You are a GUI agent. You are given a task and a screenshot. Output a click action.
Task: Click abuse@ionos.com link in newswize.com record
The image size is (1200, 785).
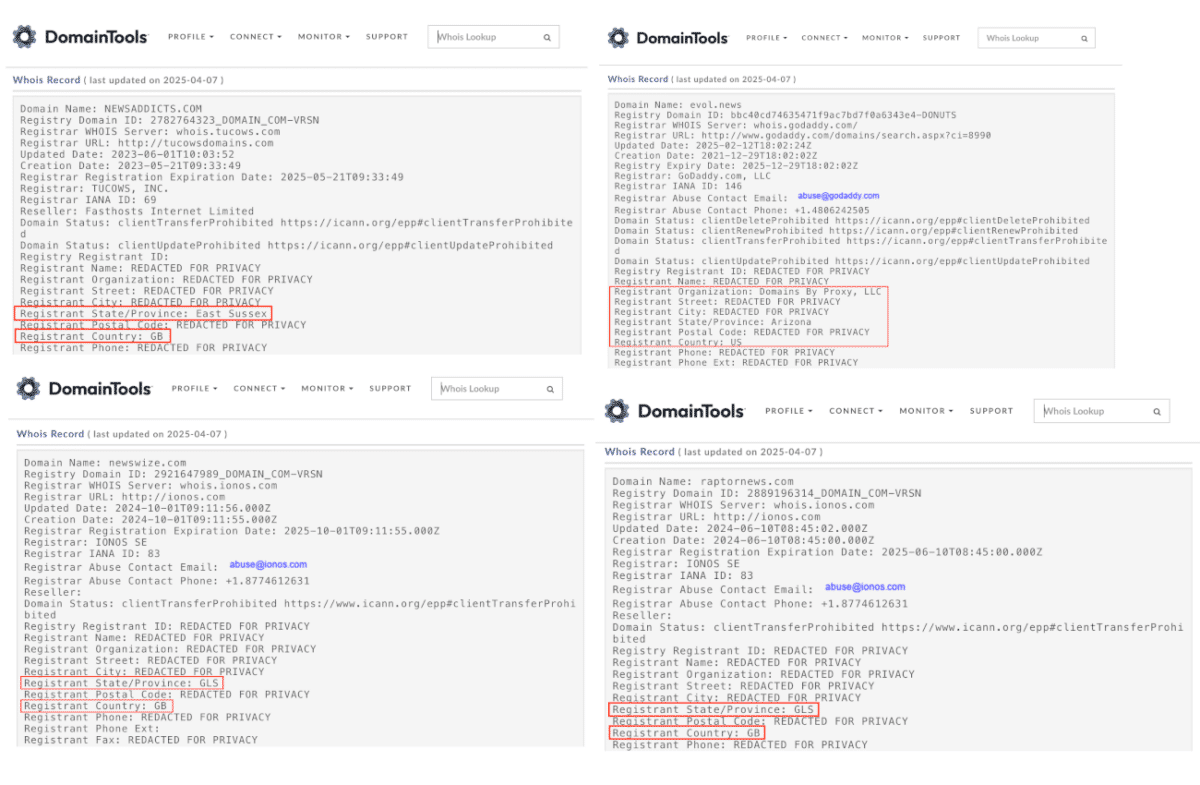click(x=268, y=565)
